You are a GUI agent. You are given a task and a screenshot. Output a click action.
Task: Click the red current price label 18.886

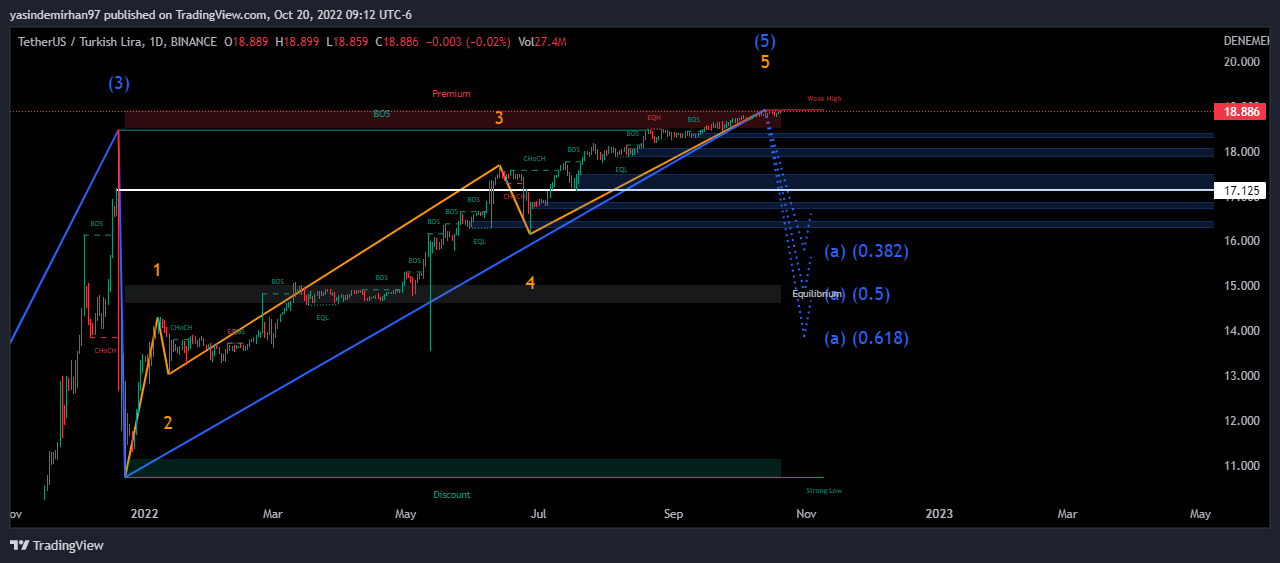pos(1239,111)
